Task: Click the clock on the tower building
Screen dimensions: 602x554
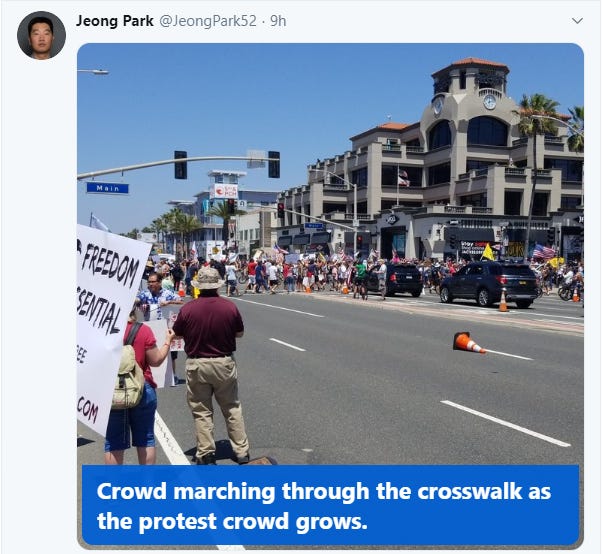Action: click(490, 102)
